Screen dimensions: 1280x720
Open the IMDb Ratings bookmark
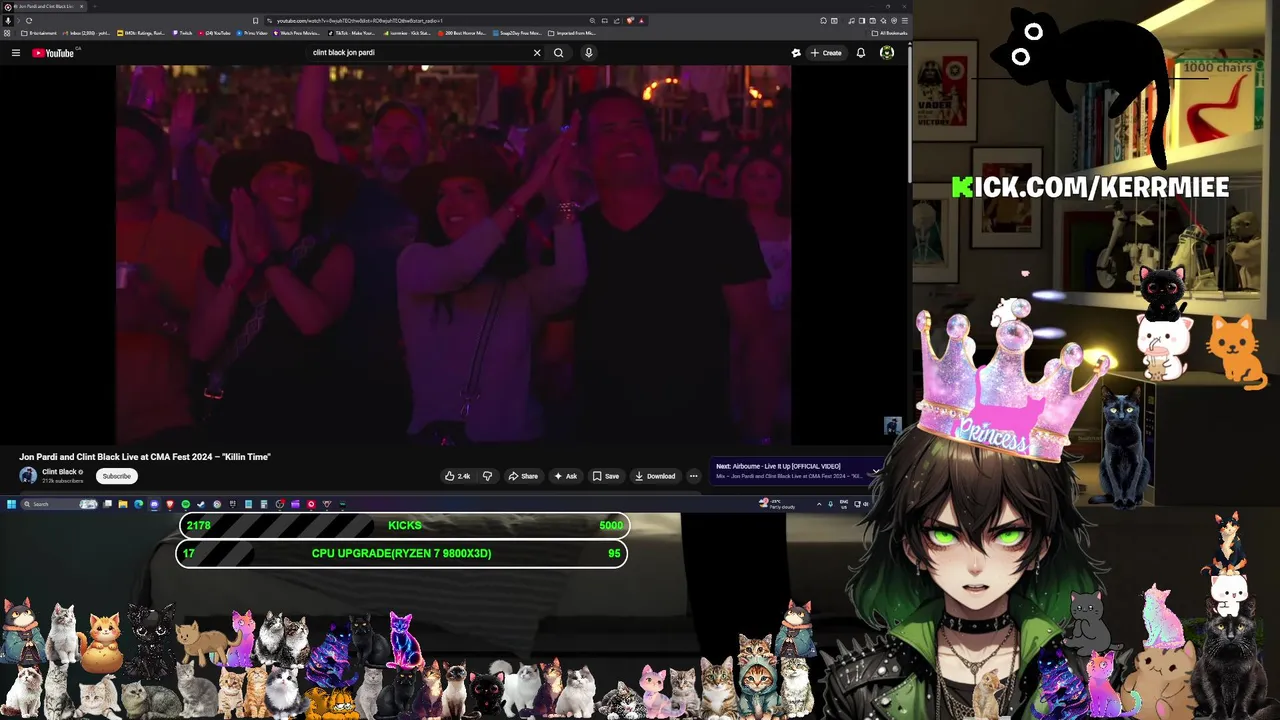[141, 33]
